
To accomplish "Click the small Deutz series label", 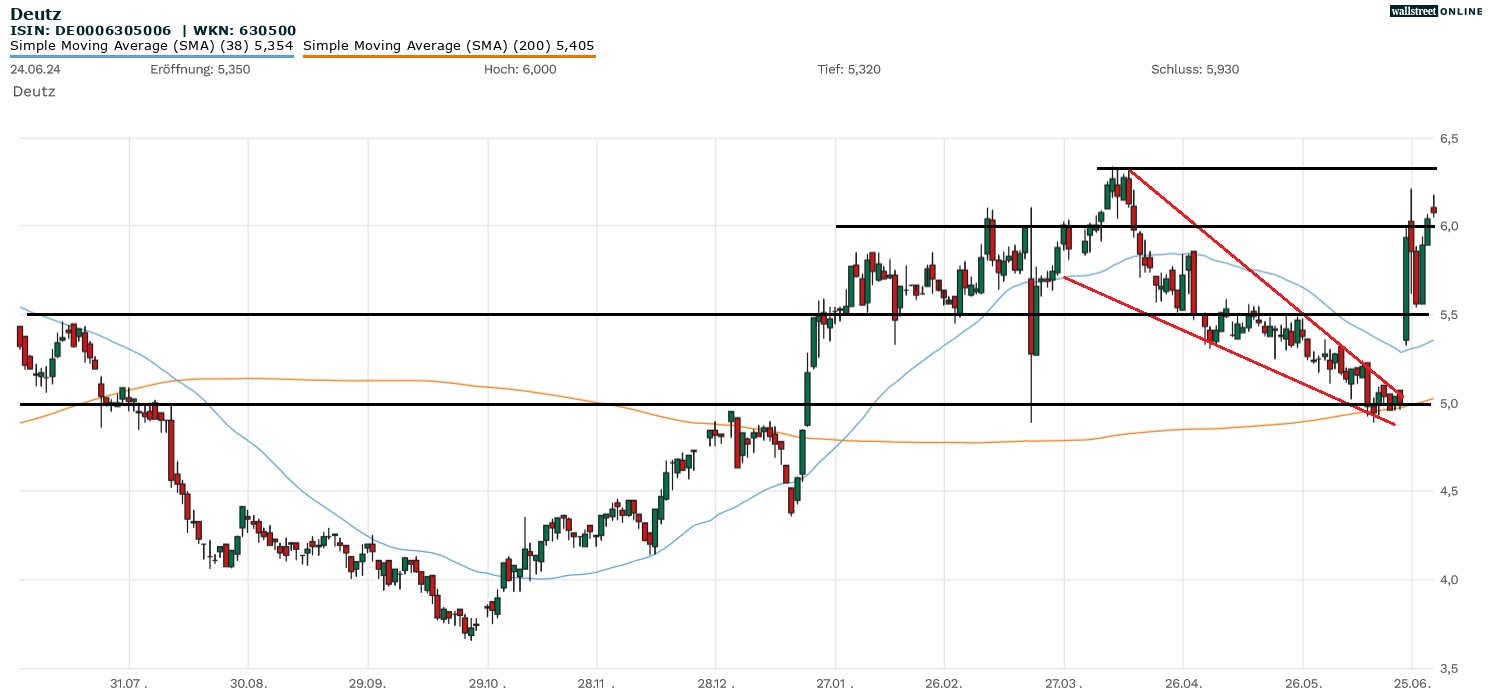I will [x=35, y=91].
